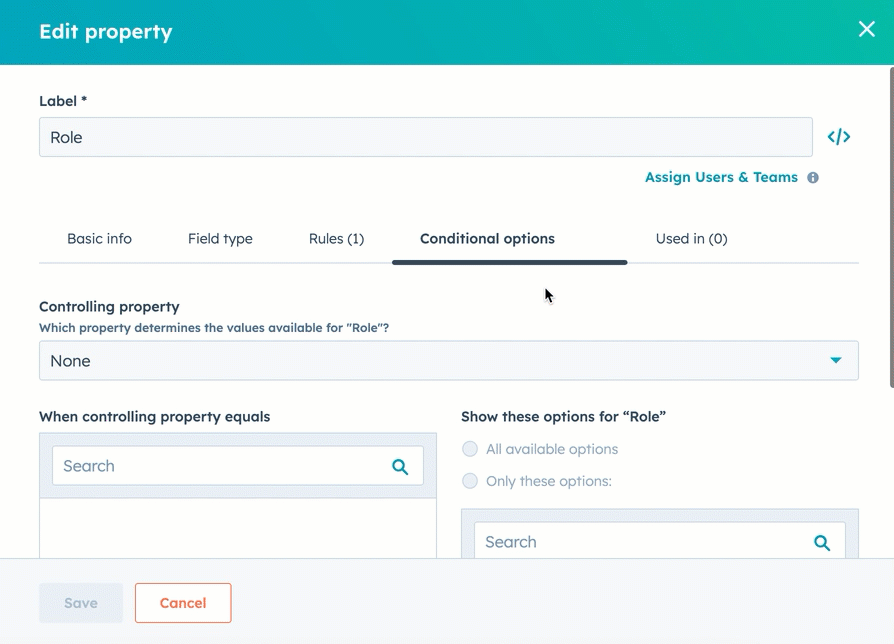Viewport: 894px width, 644px height.
Task: Select the Conditional options tab
Action: tap(487, 239)
